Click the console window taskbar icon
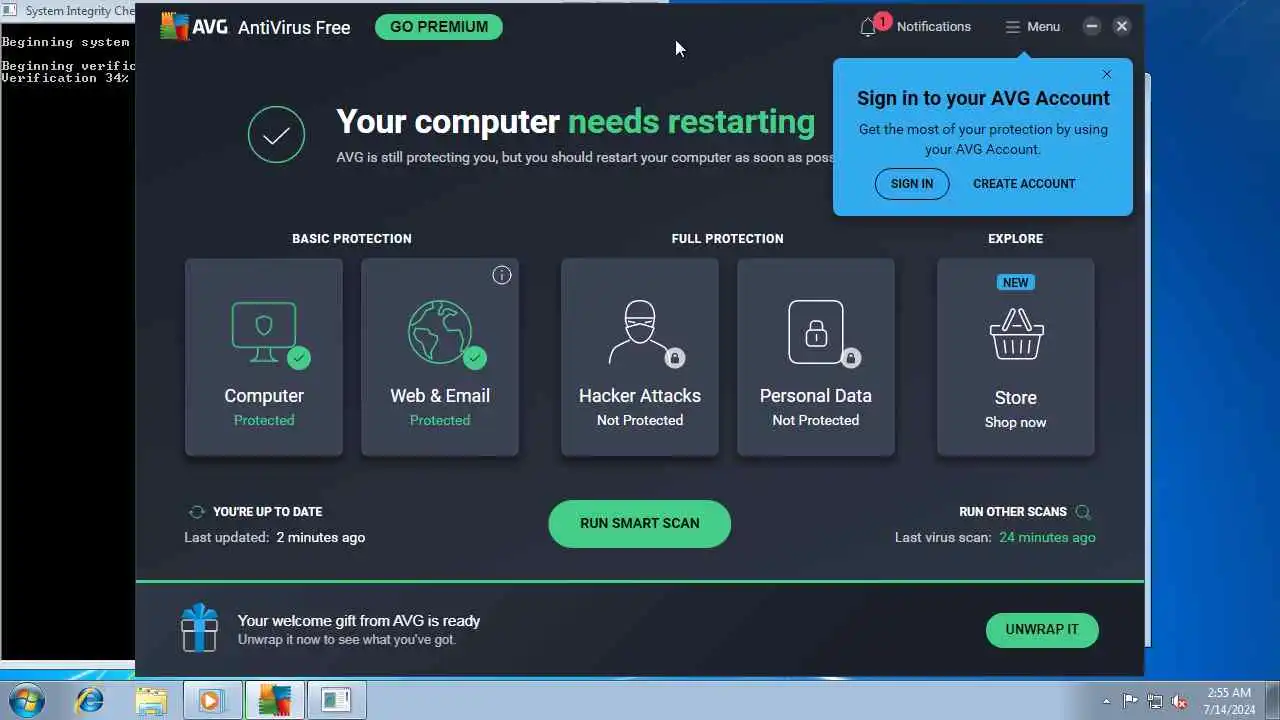Image resolution: width=1280 pixels, height=720 pixels. point(336,700)
